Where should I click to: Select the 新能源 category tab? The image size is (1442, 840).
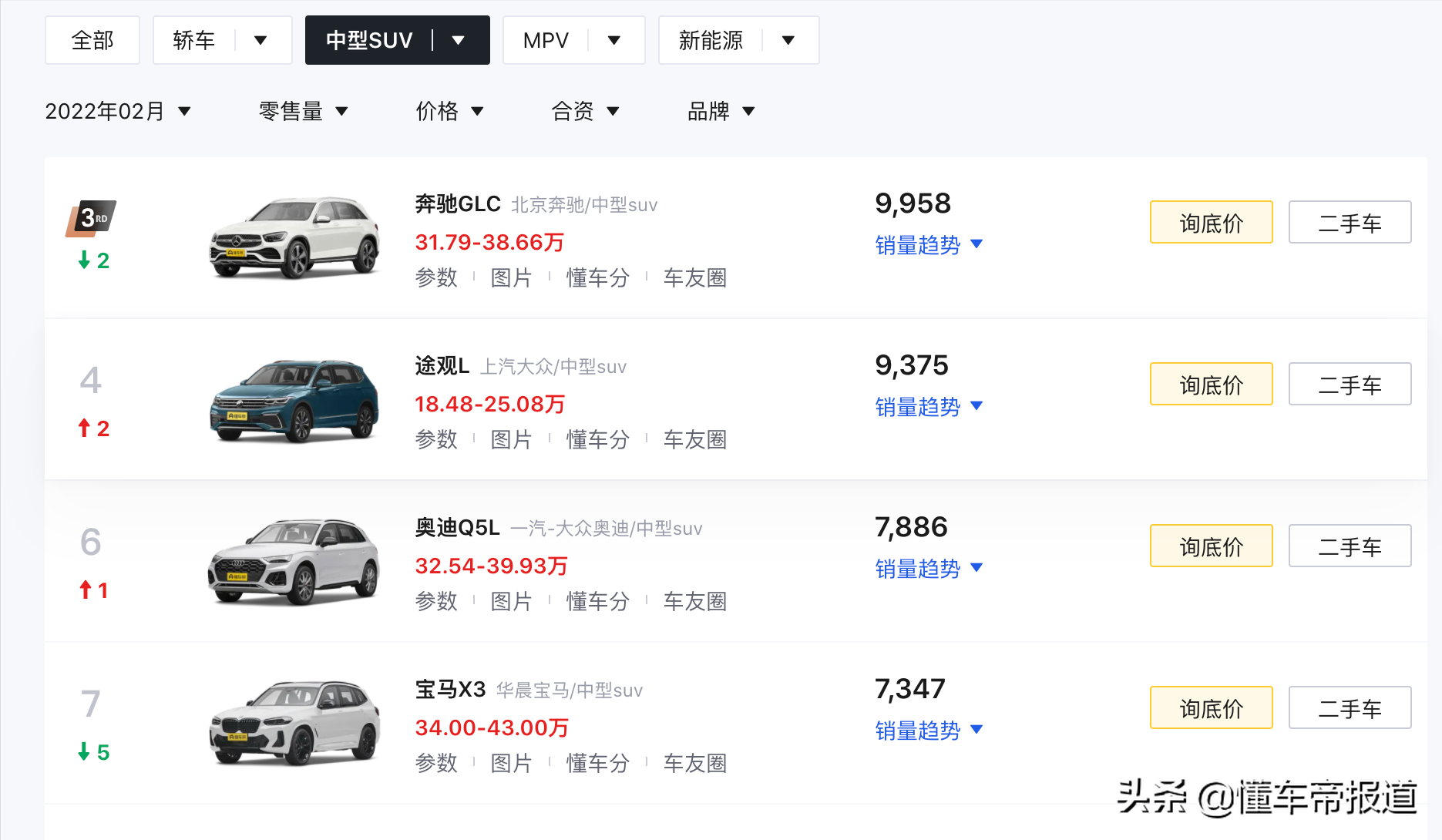tap(711, 40)
